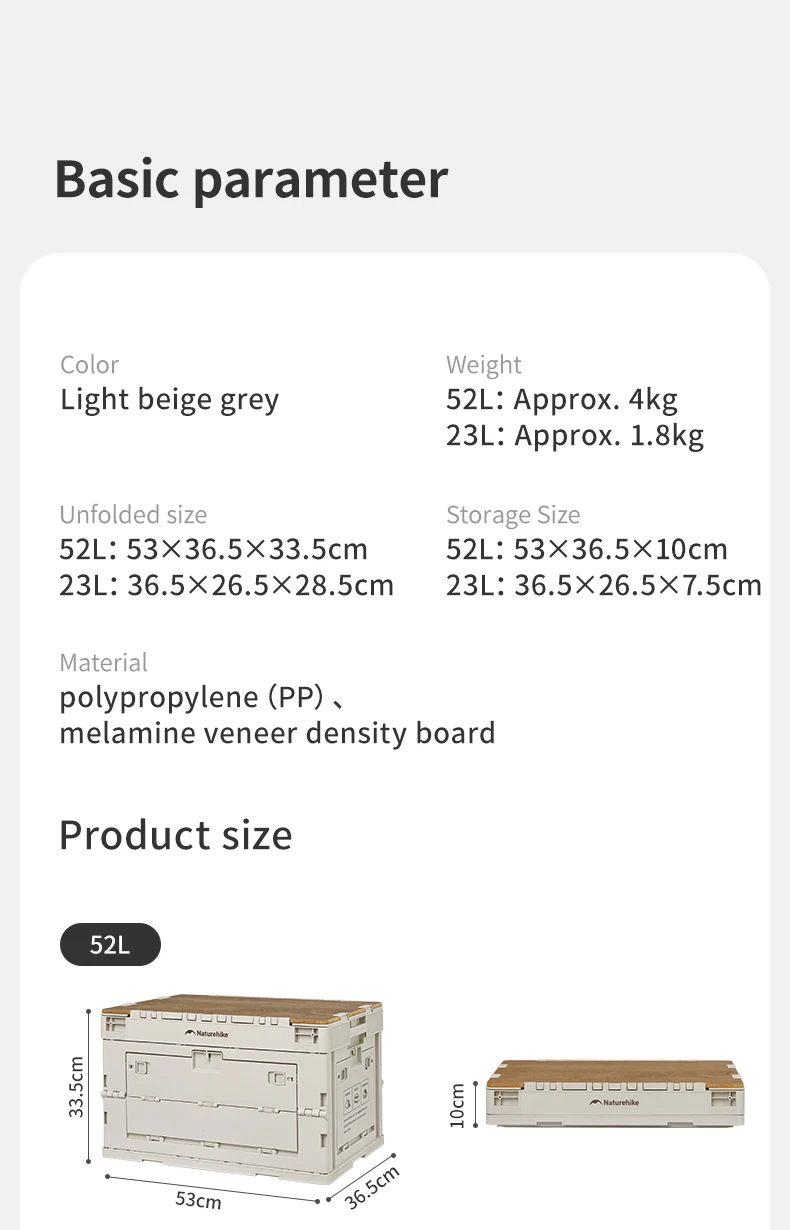Click the Weight label

click(x=484, y=365)
